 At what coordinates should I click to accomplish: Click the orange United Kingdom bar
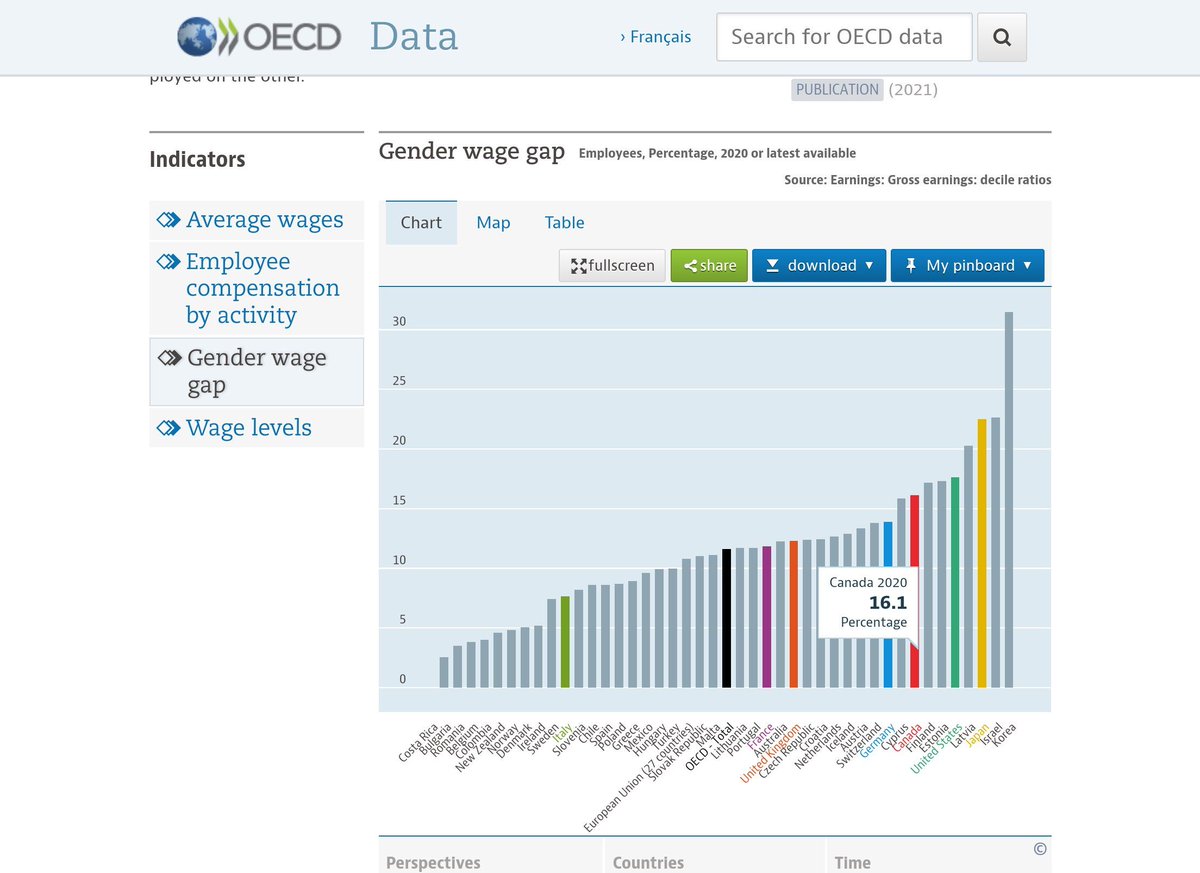click(x=793, y=614)
